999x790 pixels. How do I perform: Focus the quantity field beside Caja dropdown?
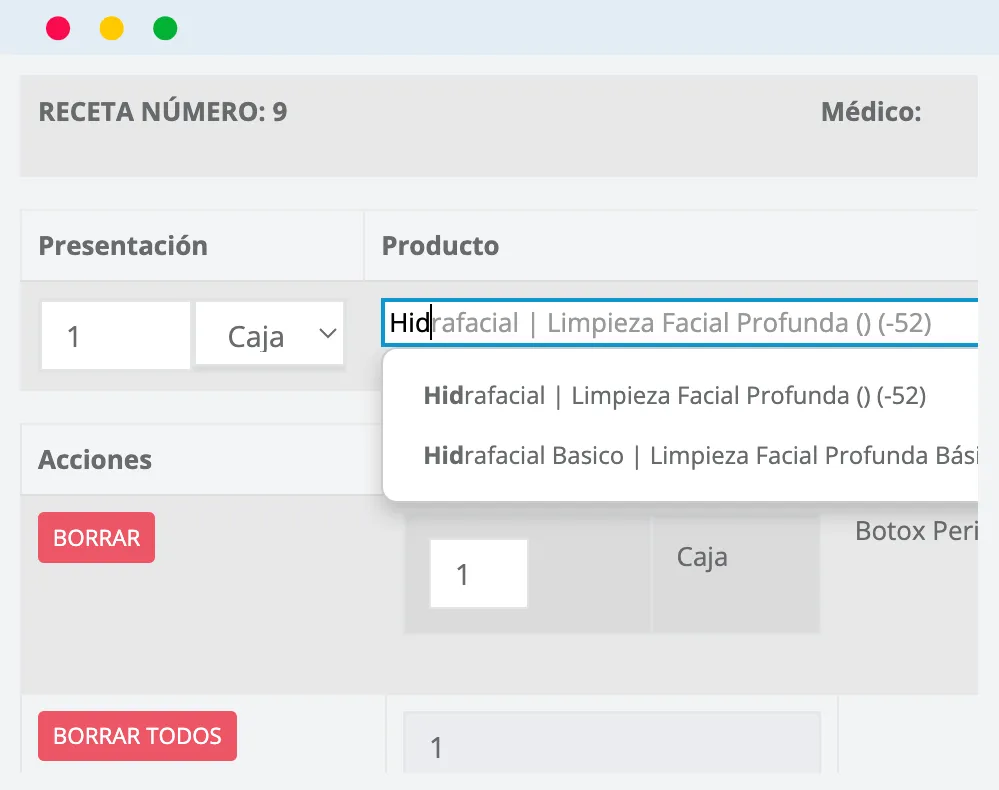(115, 335)
